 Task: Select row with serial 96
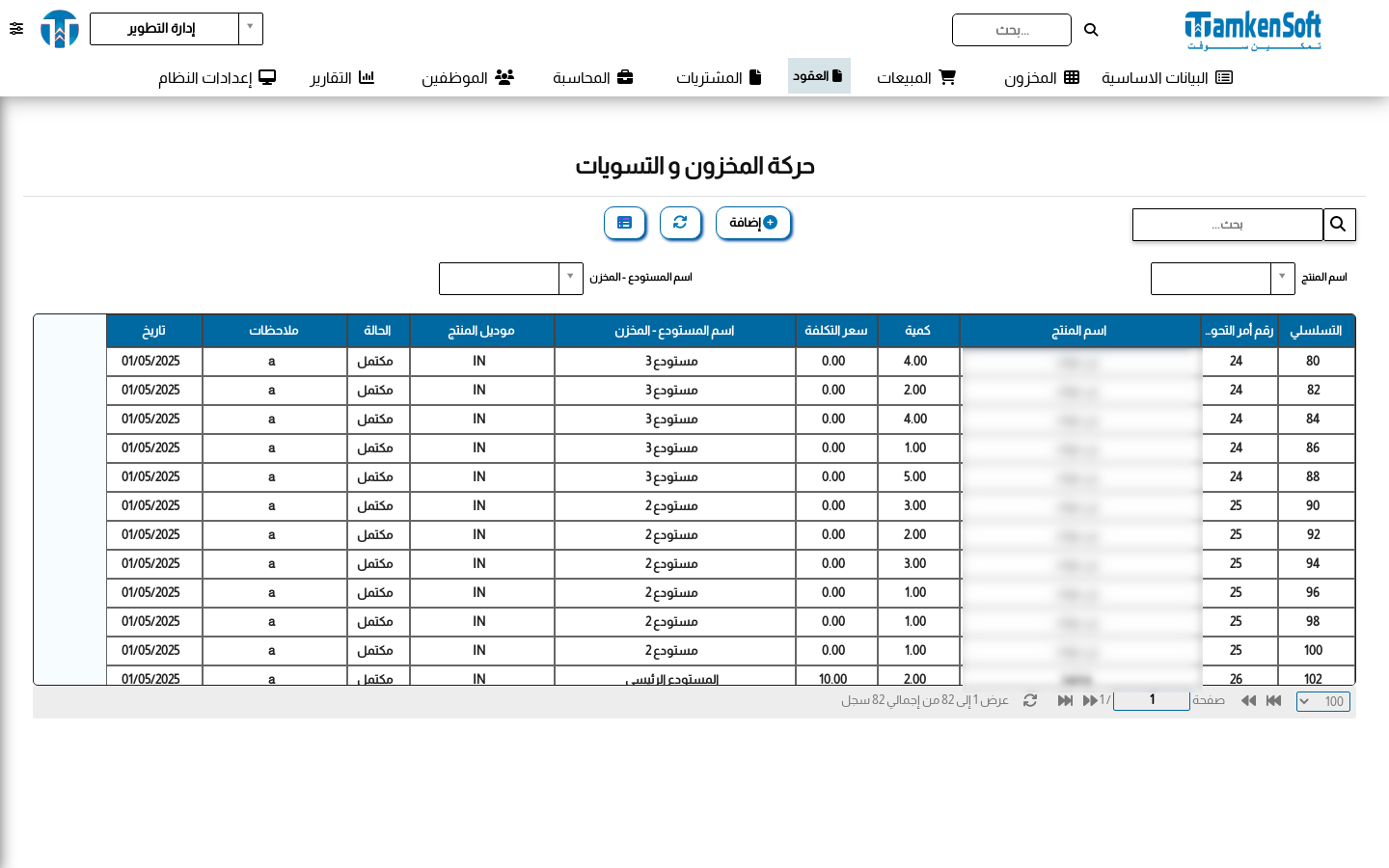click(730, 593)
